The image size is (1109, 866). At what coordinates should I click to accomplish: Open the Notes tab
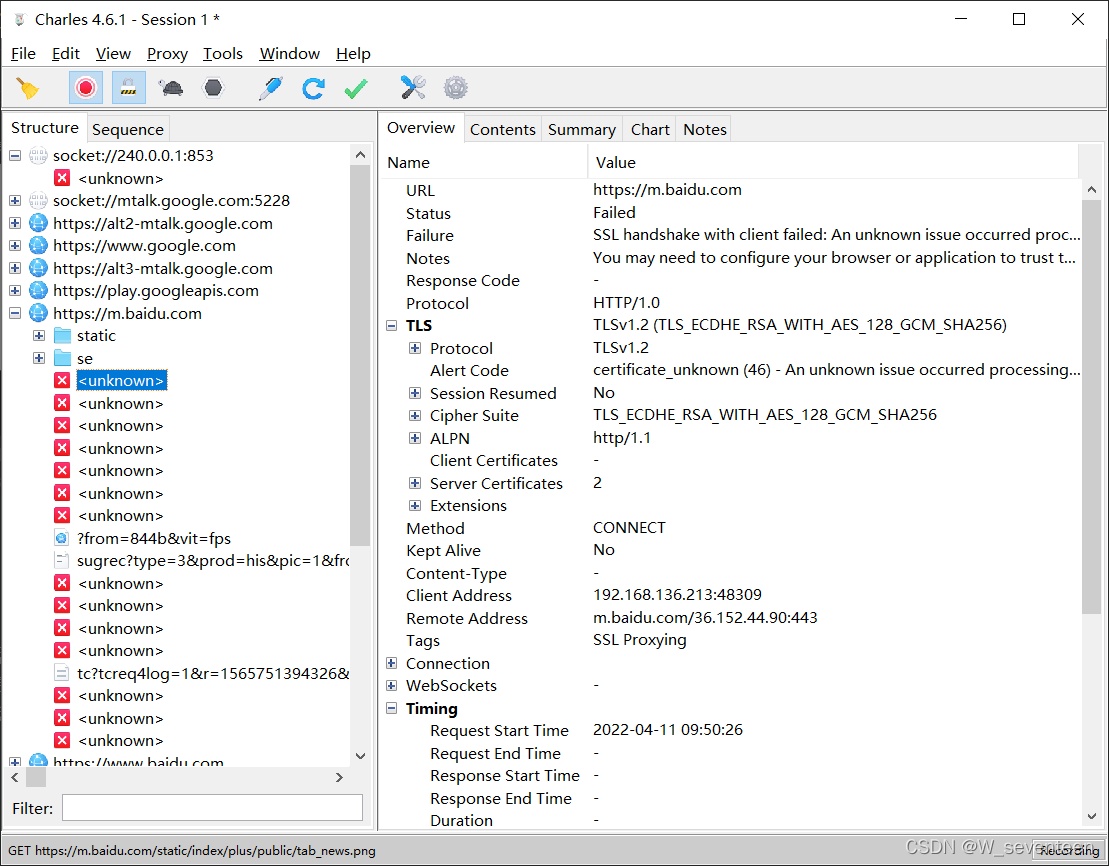coord(704,129)
